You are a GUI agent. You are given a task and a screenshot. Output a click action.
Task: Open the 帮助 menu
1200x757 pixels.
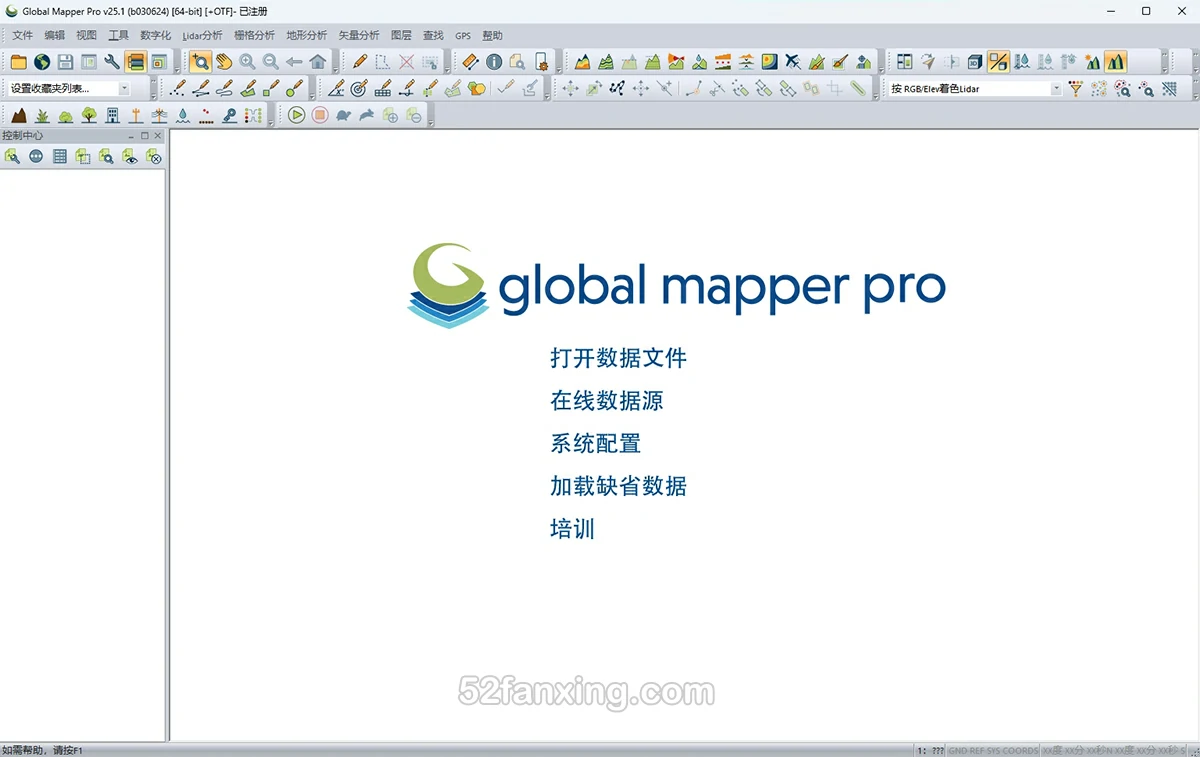[x=492, y=35]
